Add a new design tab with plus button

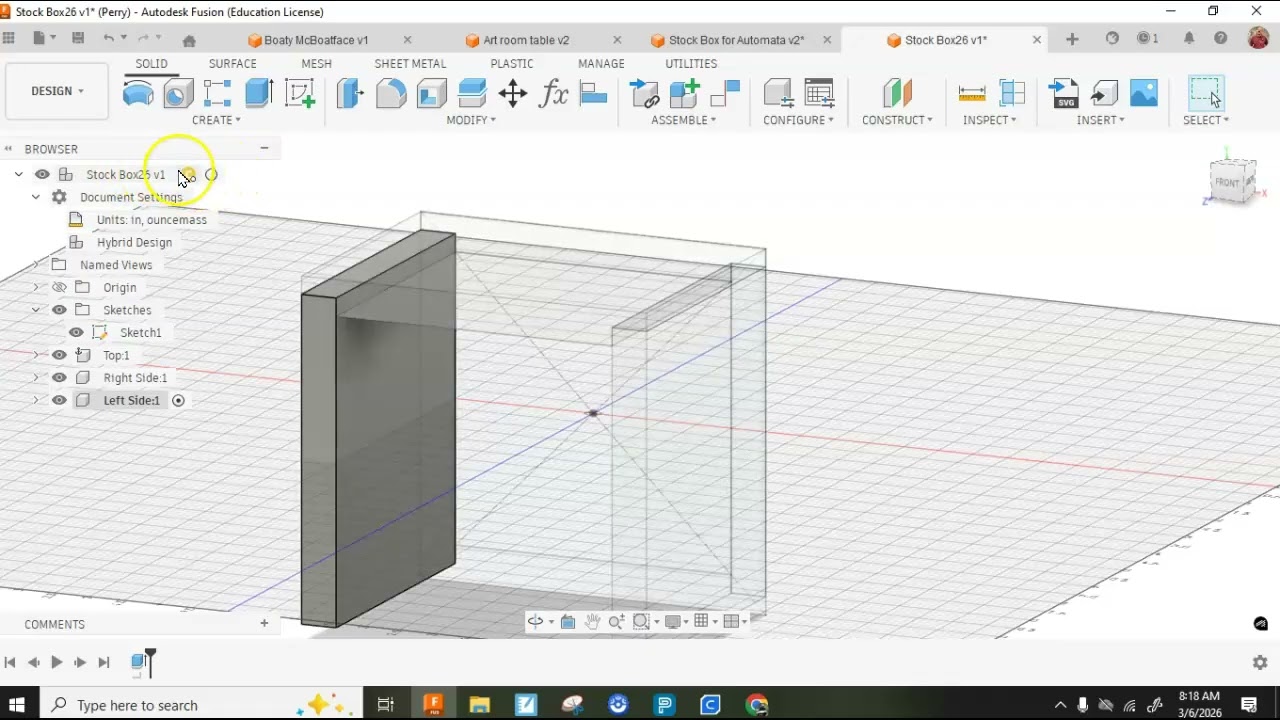coord(1072,39)
